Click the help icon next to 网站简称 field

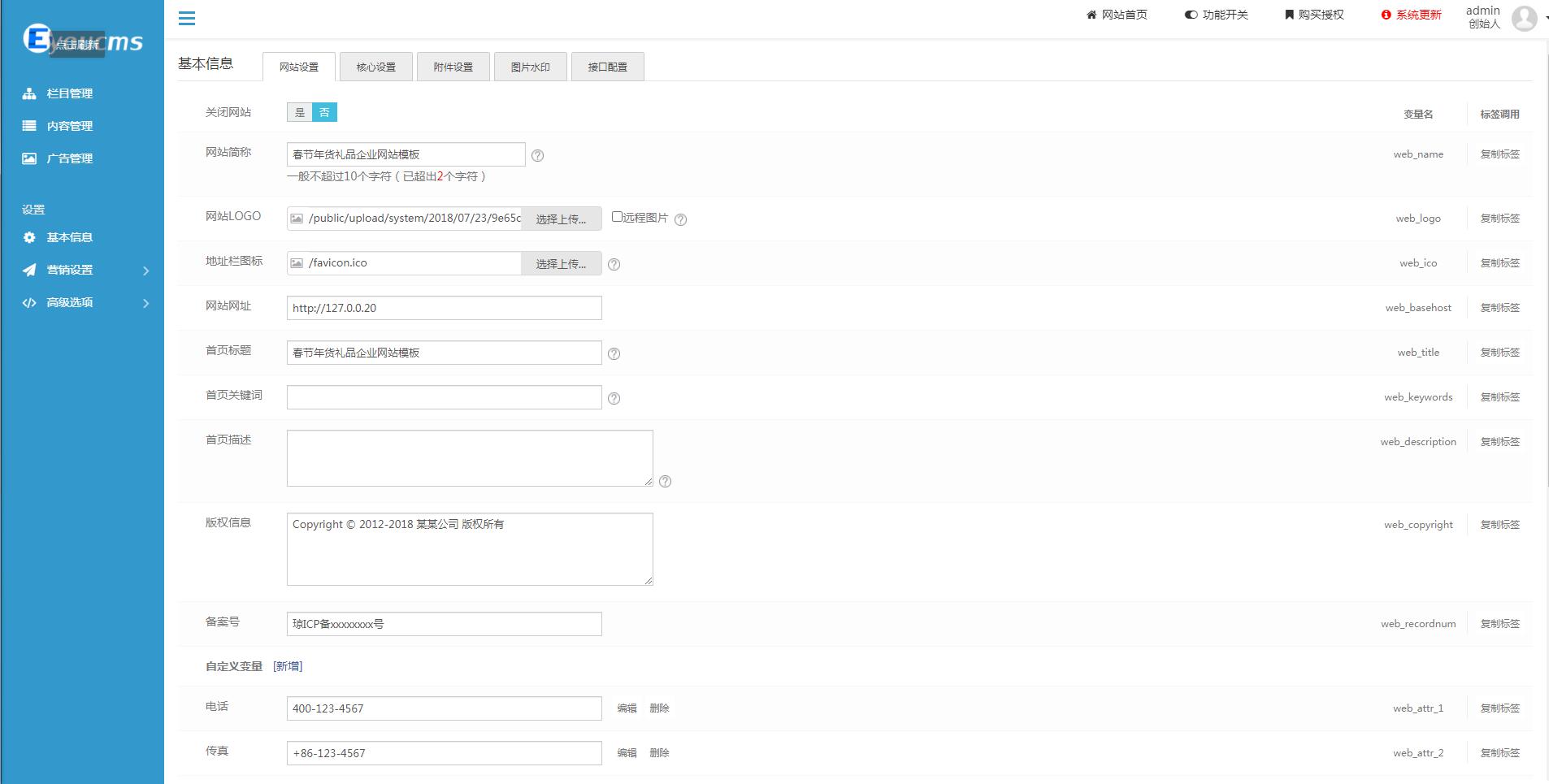coord(537,155)
